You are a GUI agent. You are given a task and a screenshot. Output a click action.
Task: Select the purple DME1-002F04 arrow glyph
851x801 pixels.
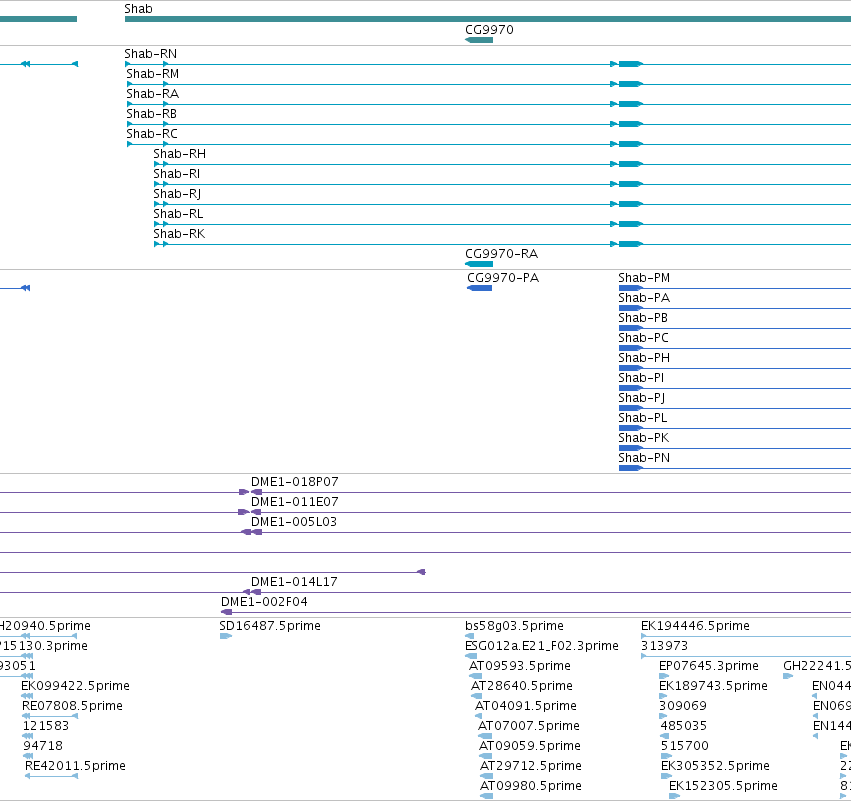click(x=226, y=612)
